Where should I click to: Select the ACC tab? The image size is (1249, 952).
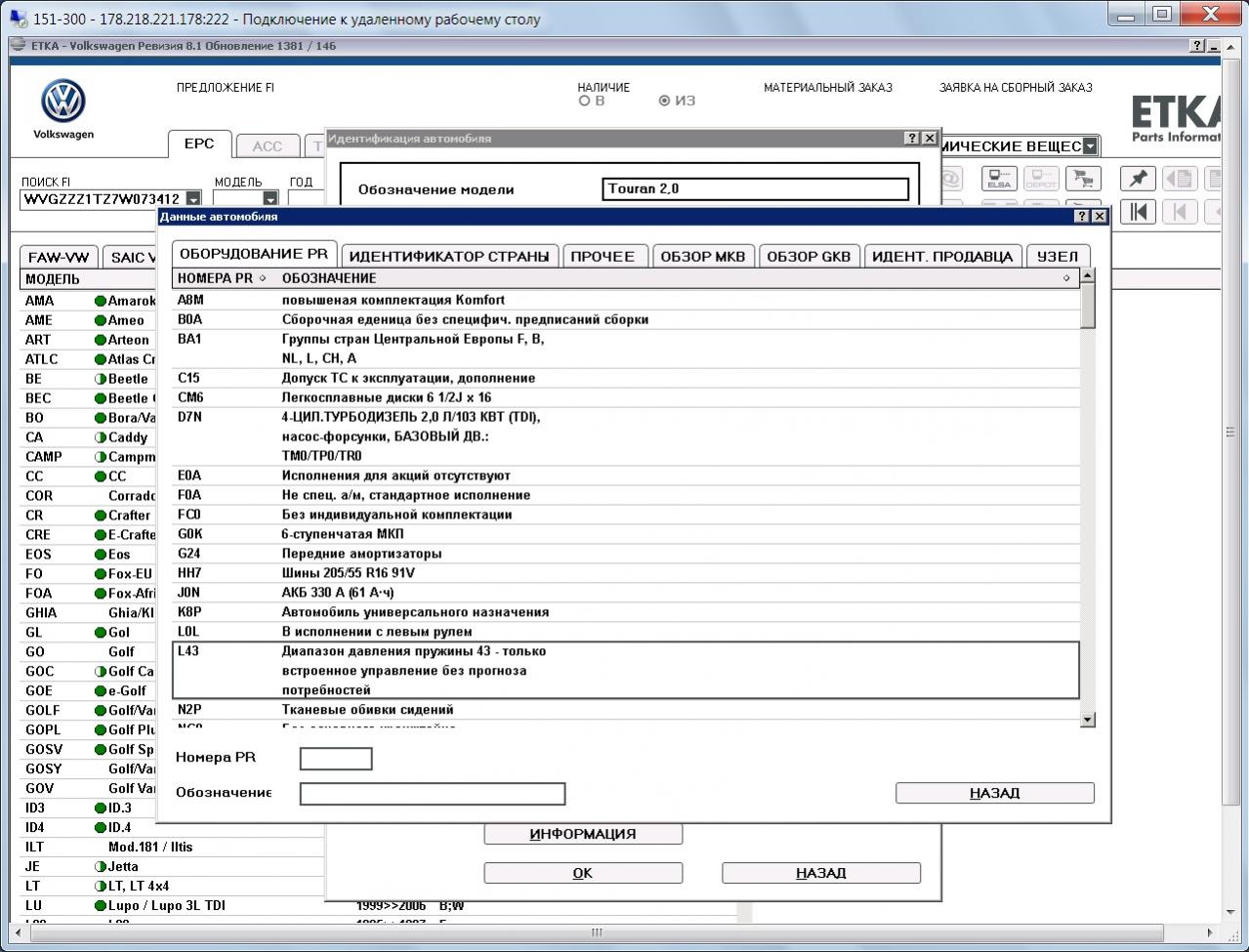(267, 146)
